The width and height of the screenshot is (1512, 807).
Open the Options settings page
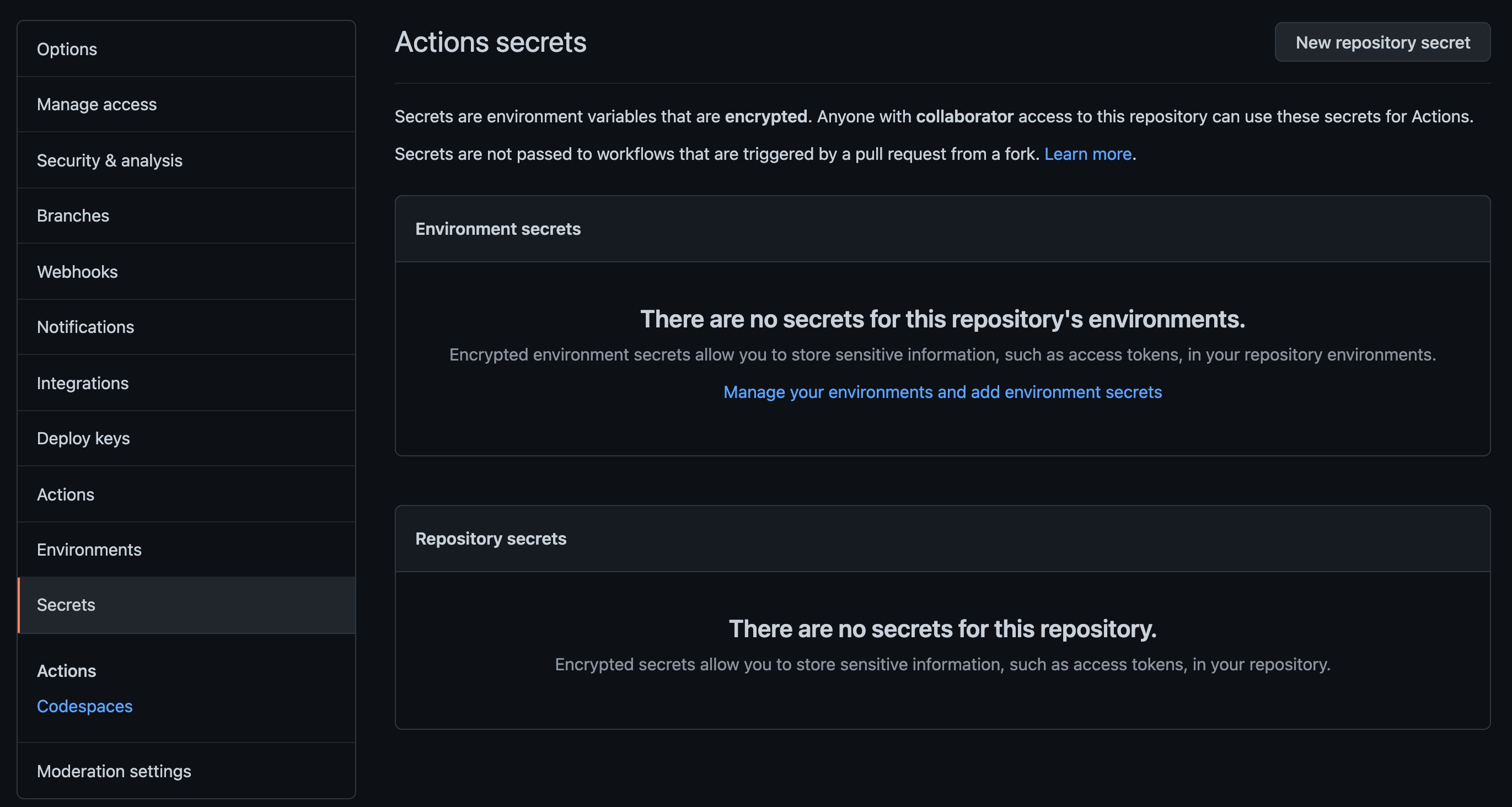67,49
